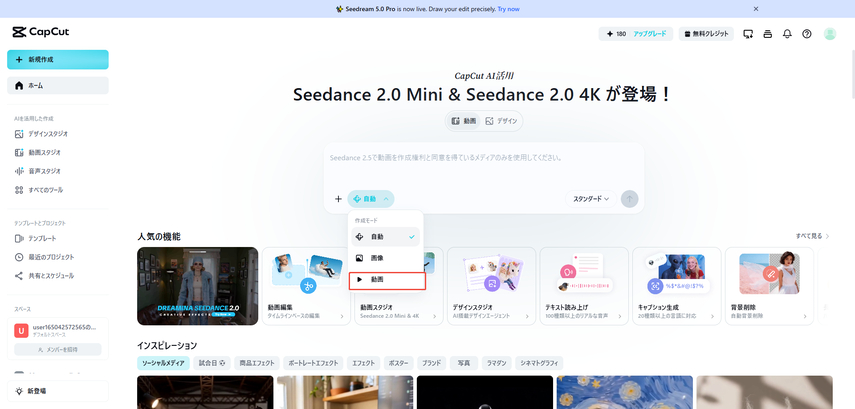Click the 無料クレジット button

tap(706, 34)
